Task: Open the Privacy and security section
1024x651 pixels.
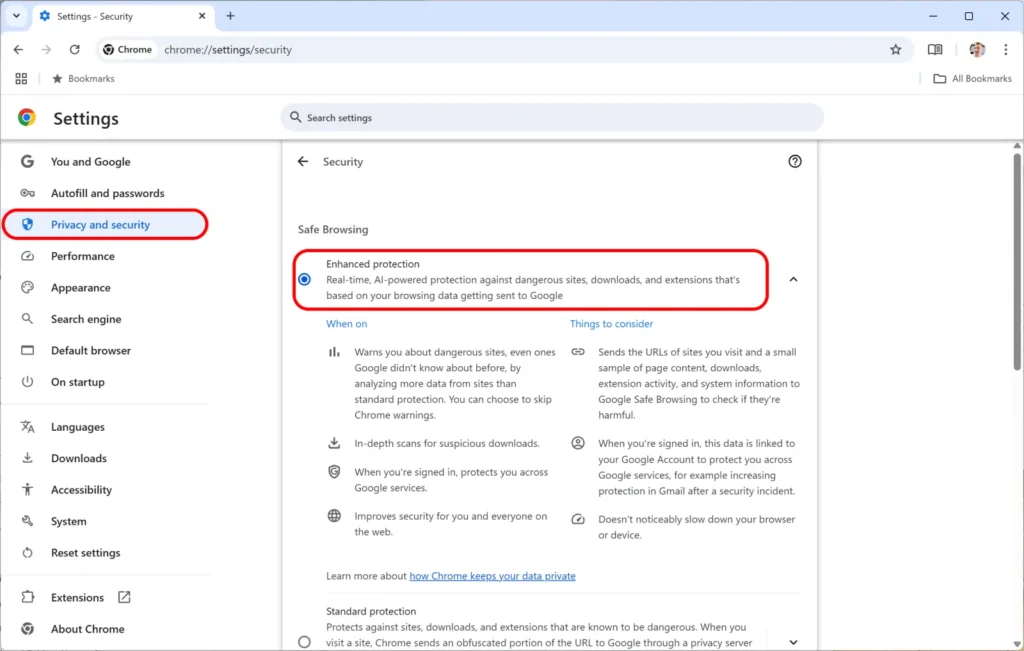Action: coord(99,224)
